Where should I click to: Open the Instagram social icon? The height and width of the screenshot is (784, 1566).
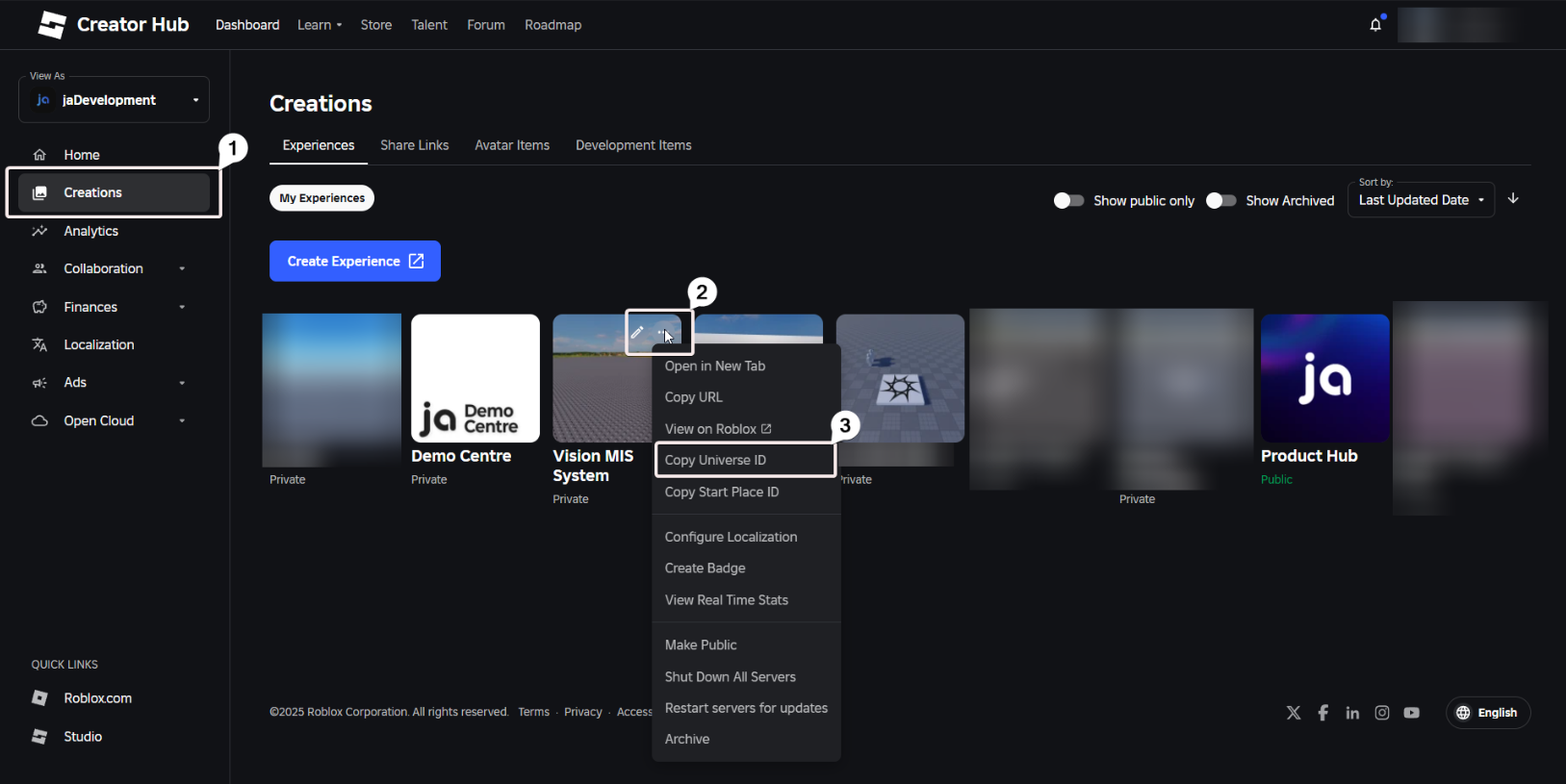click(1382, 713)
